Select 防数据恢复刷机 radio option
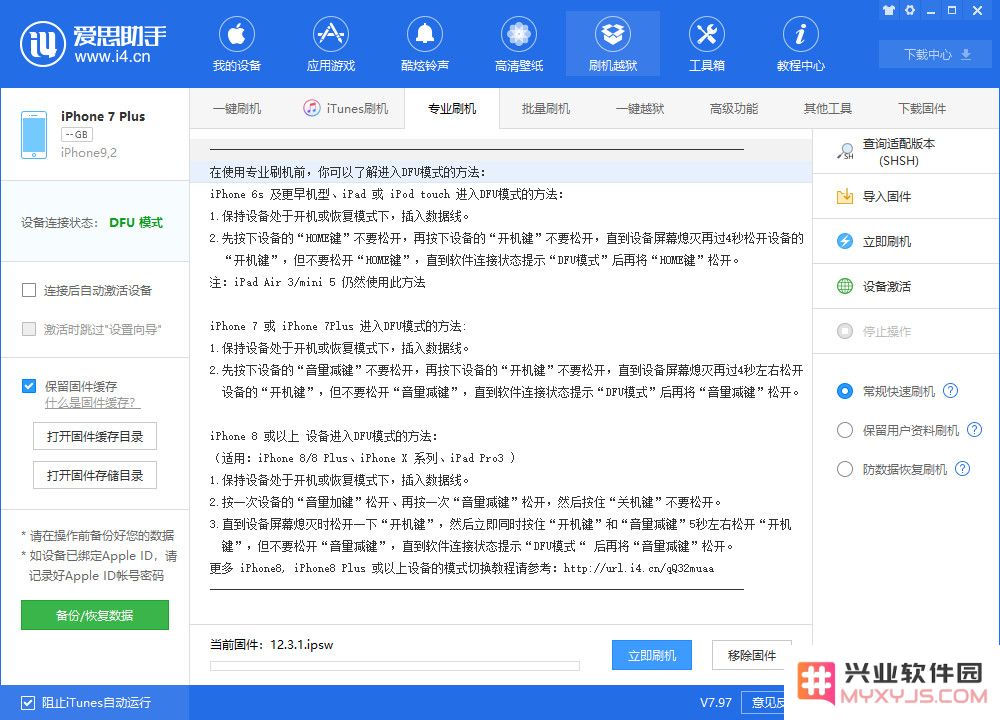1000x720 pixels. click(x=845, y=469)
